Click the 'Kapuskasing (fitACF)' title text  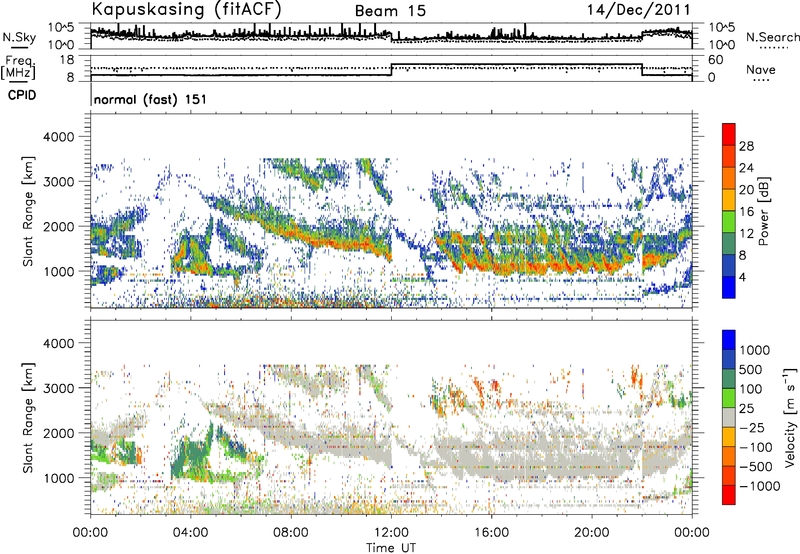pos(186,9)
